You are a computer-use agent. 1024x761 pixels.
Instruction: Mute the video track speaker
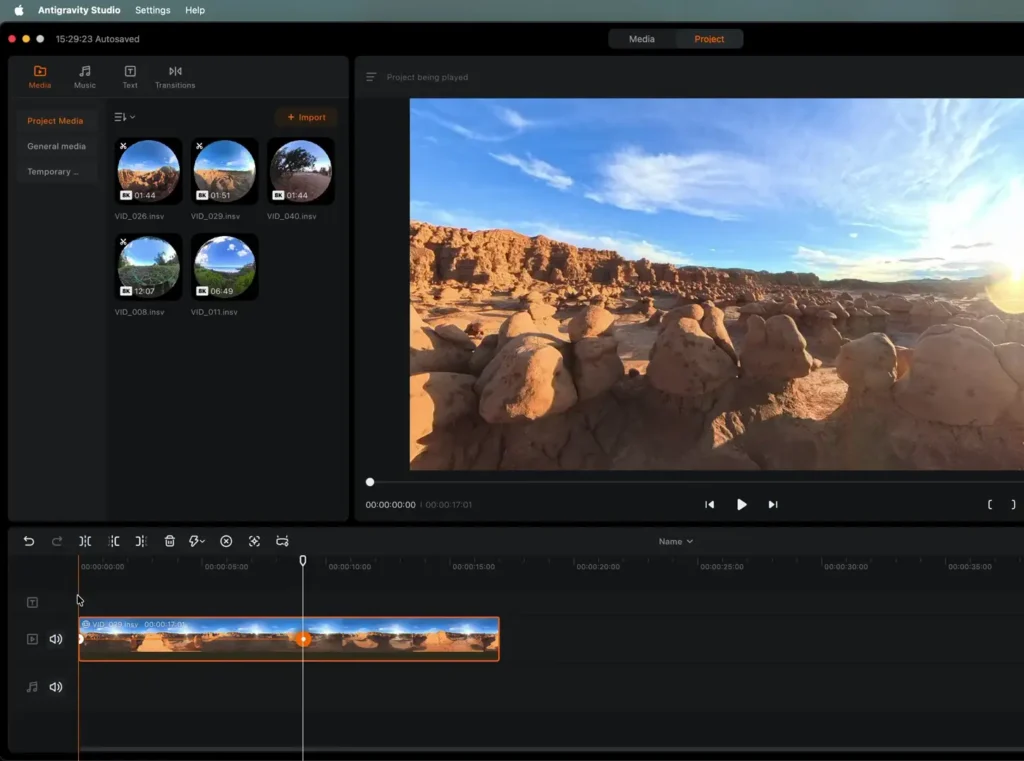coord(56,639)
